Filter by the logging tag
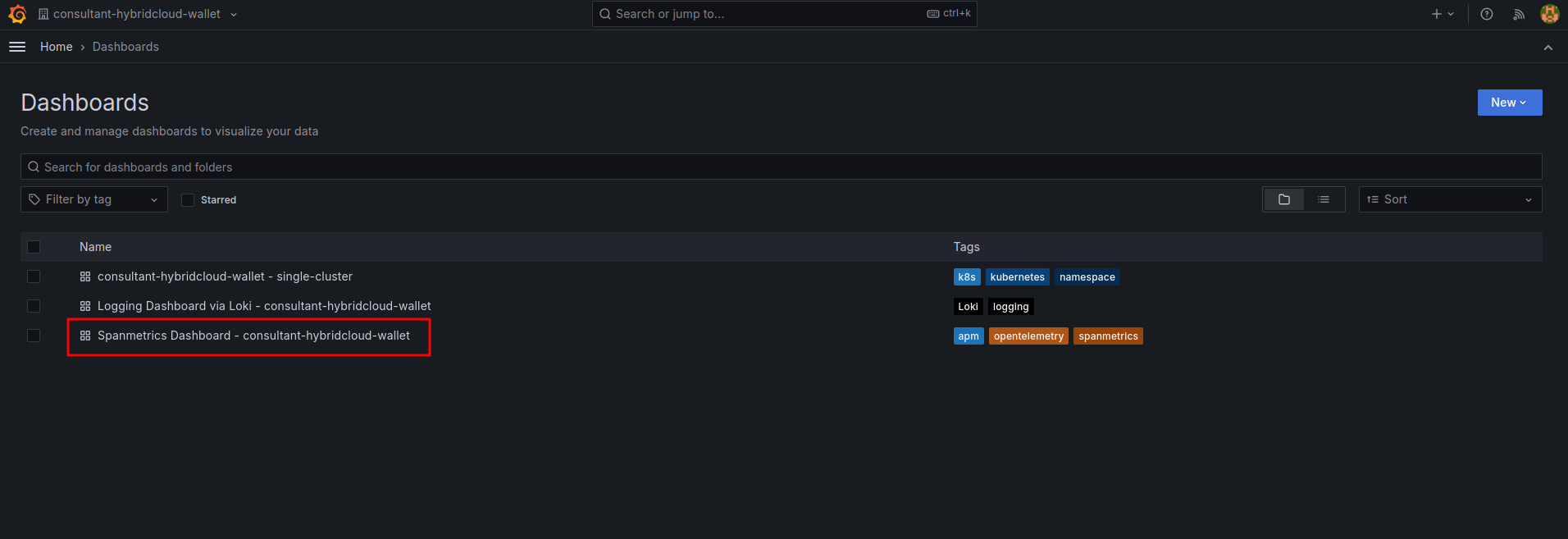Screen dimensions: 1568x539 pyautogui.click(x=1011, y=307)
